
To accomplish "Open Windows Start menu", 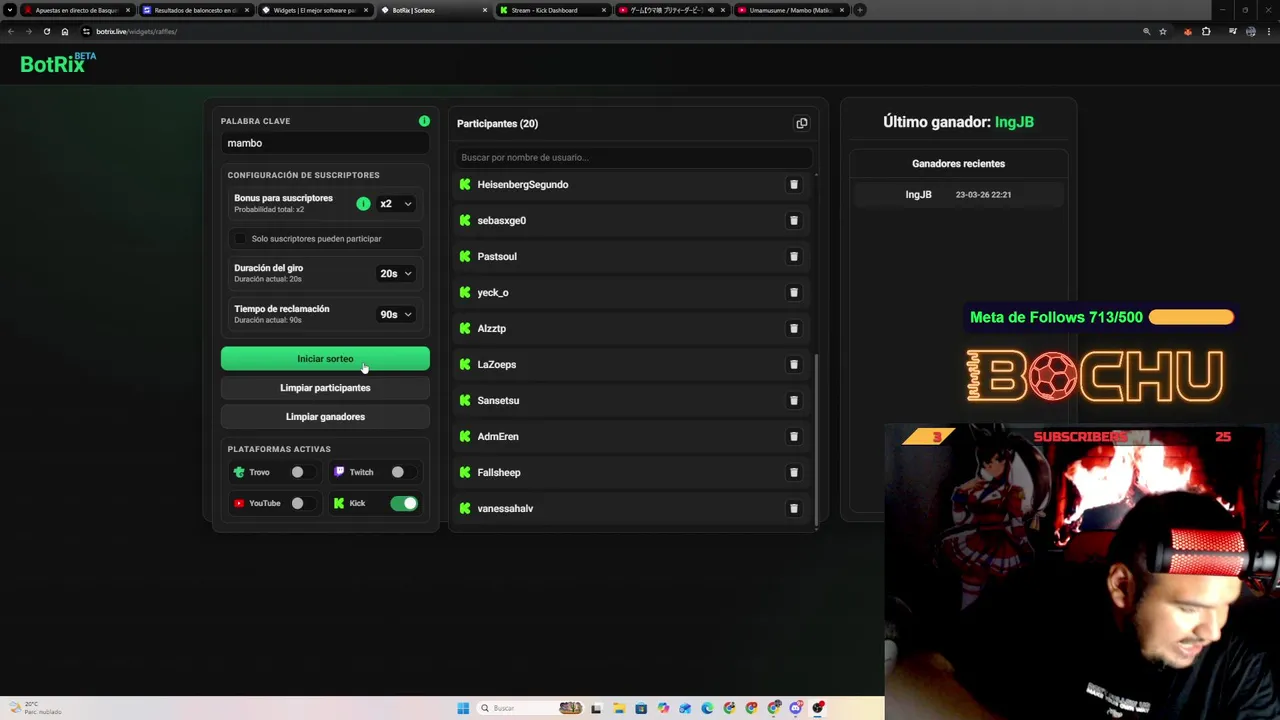I will (463, 708).
